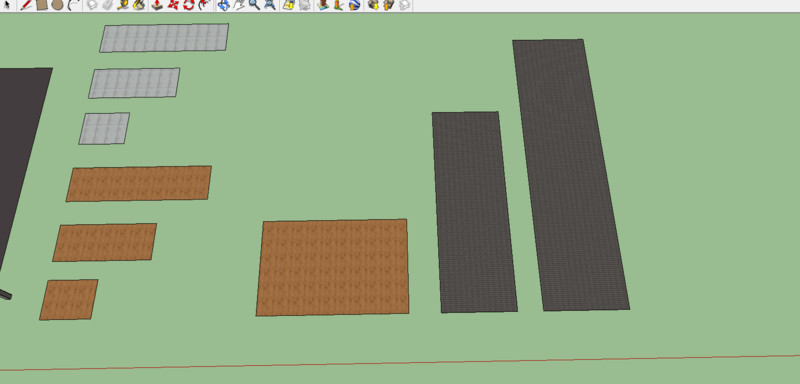Select the Move tool with red arrows

(x=173, y=5)
